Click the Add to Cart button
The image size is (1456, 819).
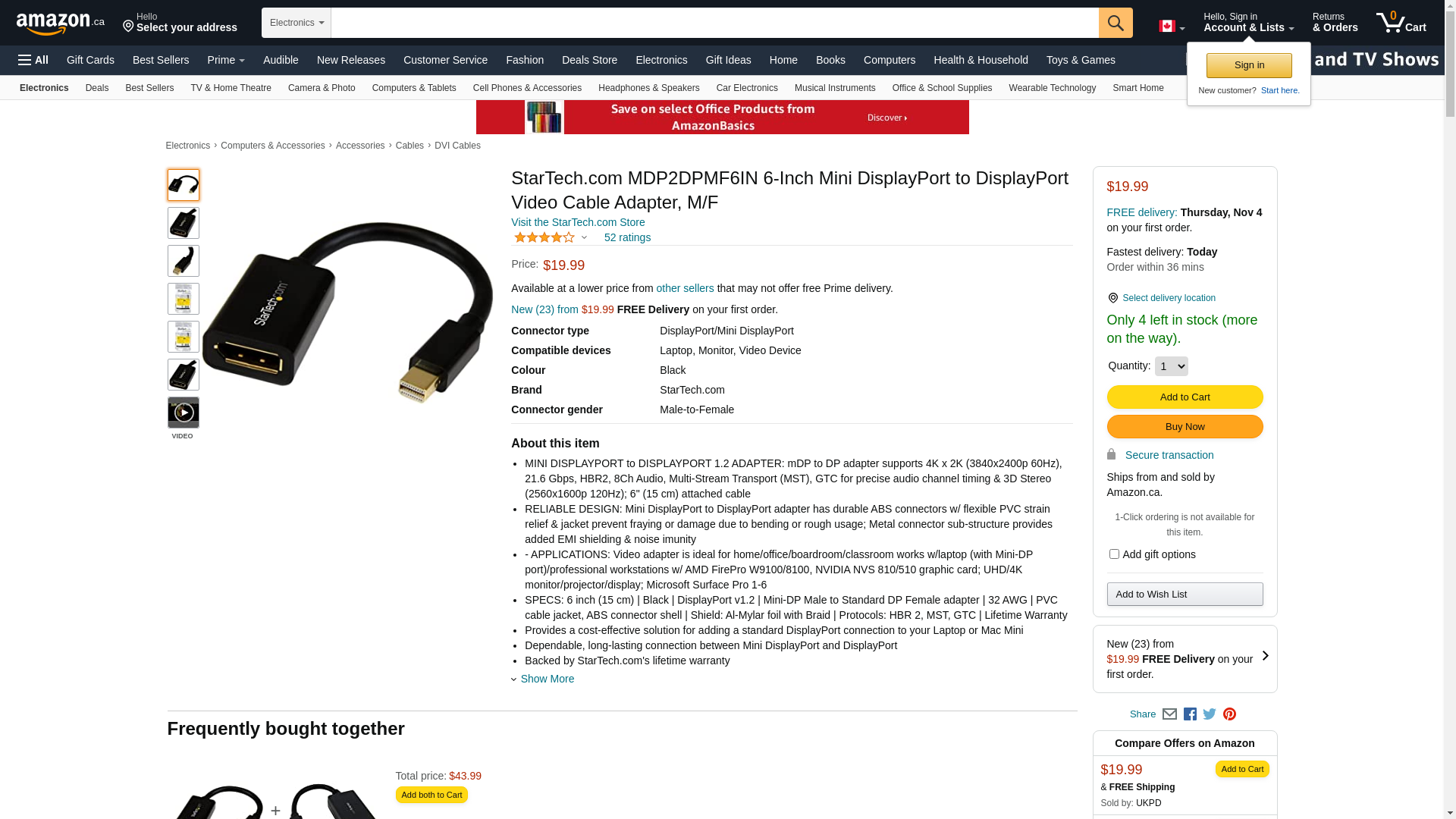pos(1185,397)
